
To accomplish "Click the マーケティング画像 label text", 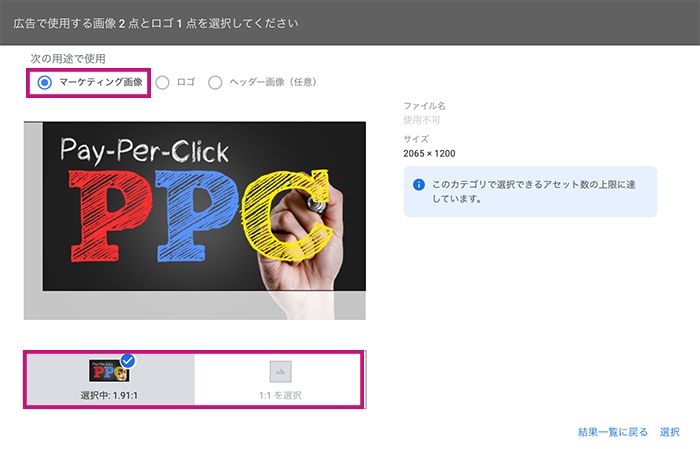I will coord(101,82).
